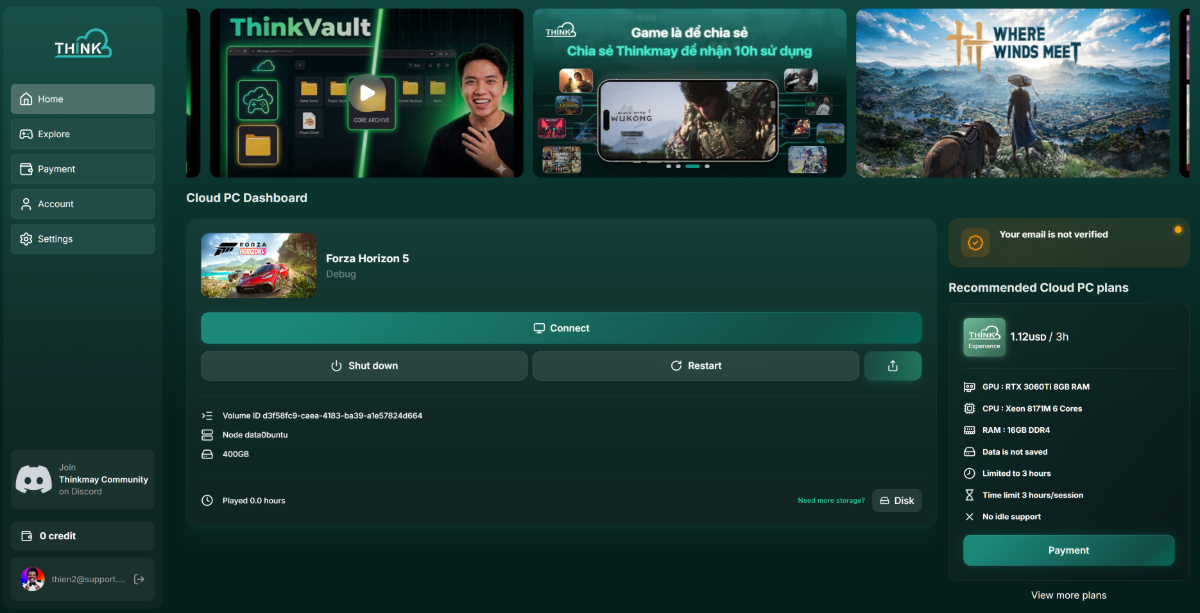Click the Time limit 3 hours/session text
The width and height of the screenshot is (1200, 613).
pos(1033,495)
